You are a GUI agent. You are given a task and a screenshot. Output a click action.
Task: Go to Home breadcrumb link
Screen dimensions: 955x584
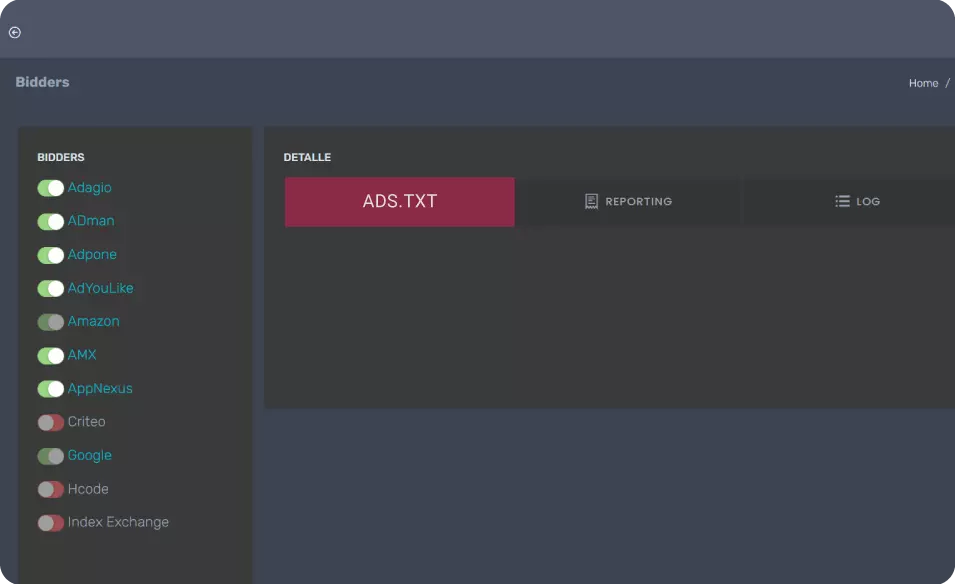click(x=923, y=83)
